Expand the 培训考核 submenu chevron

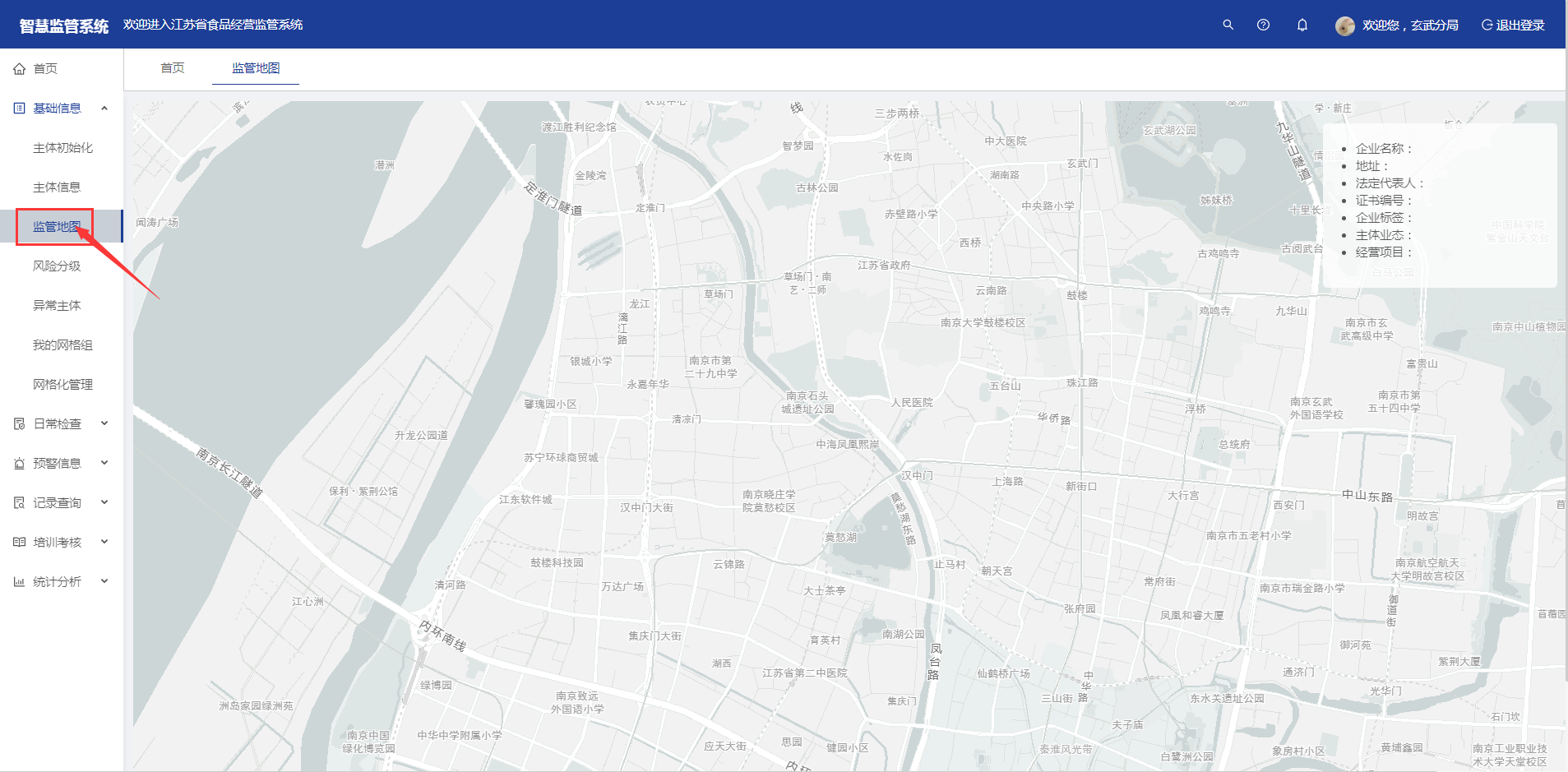[104, 542]
